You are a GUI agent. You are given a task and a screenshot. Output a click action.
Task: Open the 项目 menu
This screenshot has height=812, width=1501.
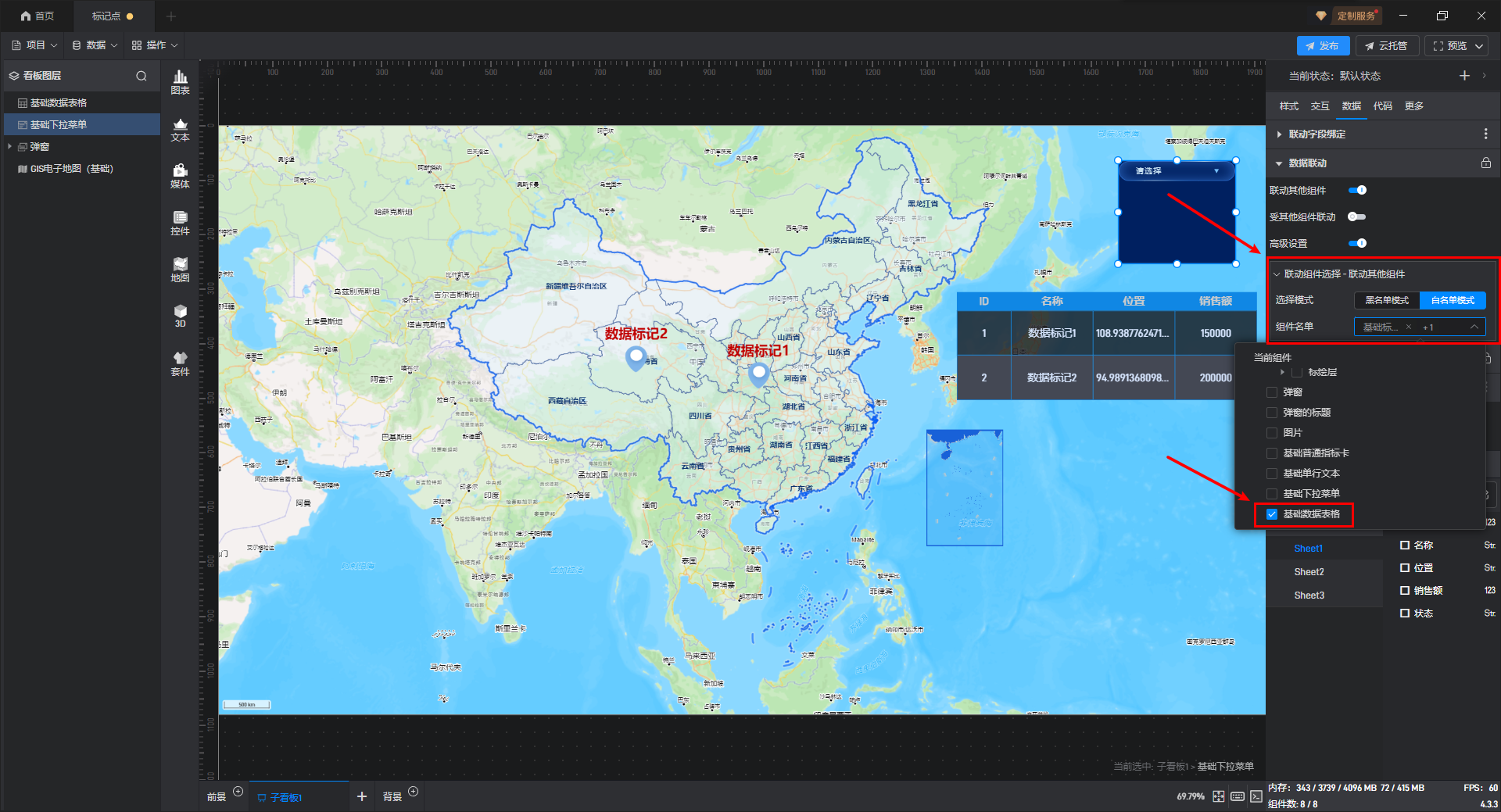coord(35,45)
